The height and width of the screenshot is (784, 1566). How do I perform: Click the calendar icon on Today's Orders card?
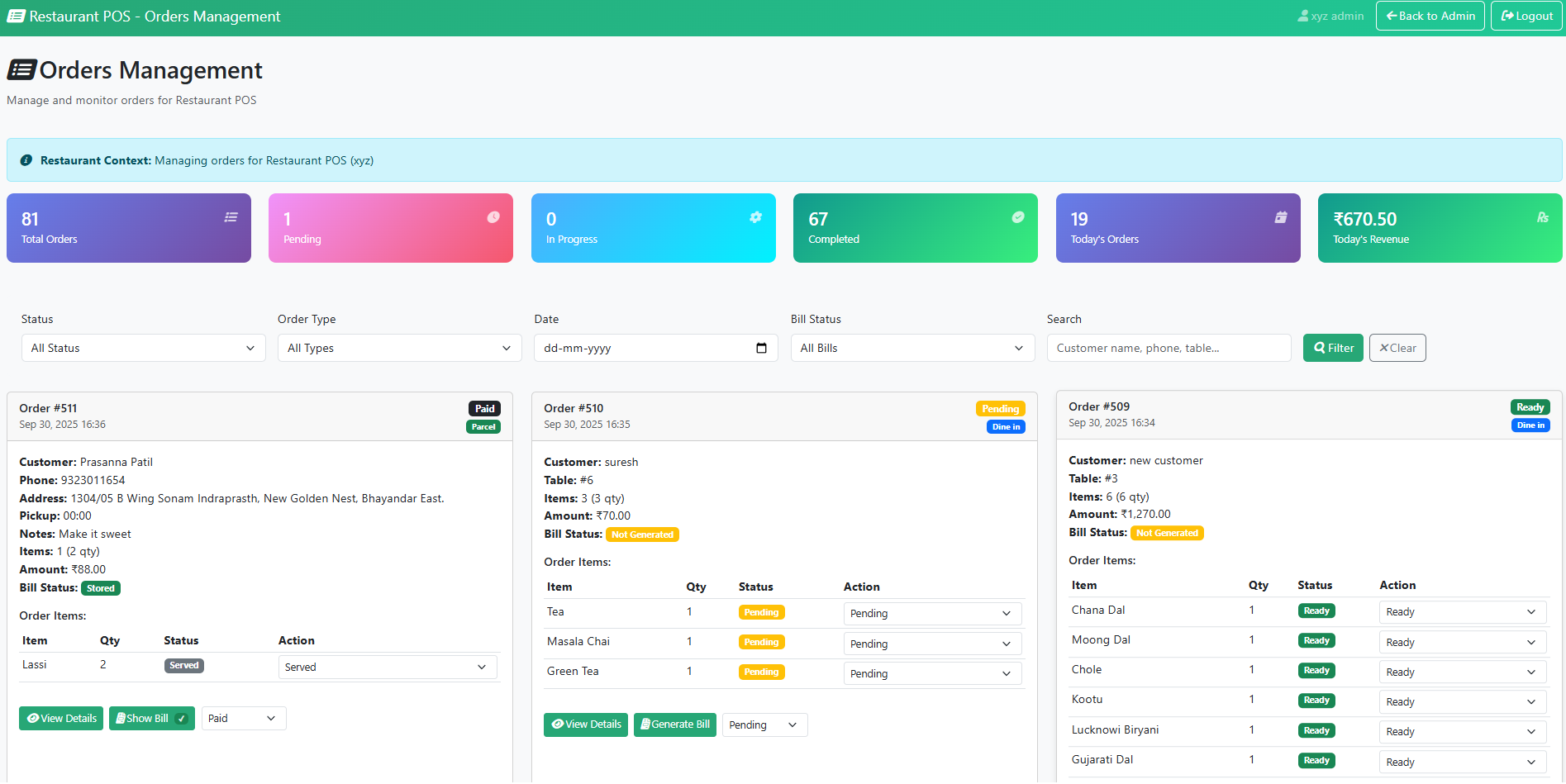coord(1281,216)
